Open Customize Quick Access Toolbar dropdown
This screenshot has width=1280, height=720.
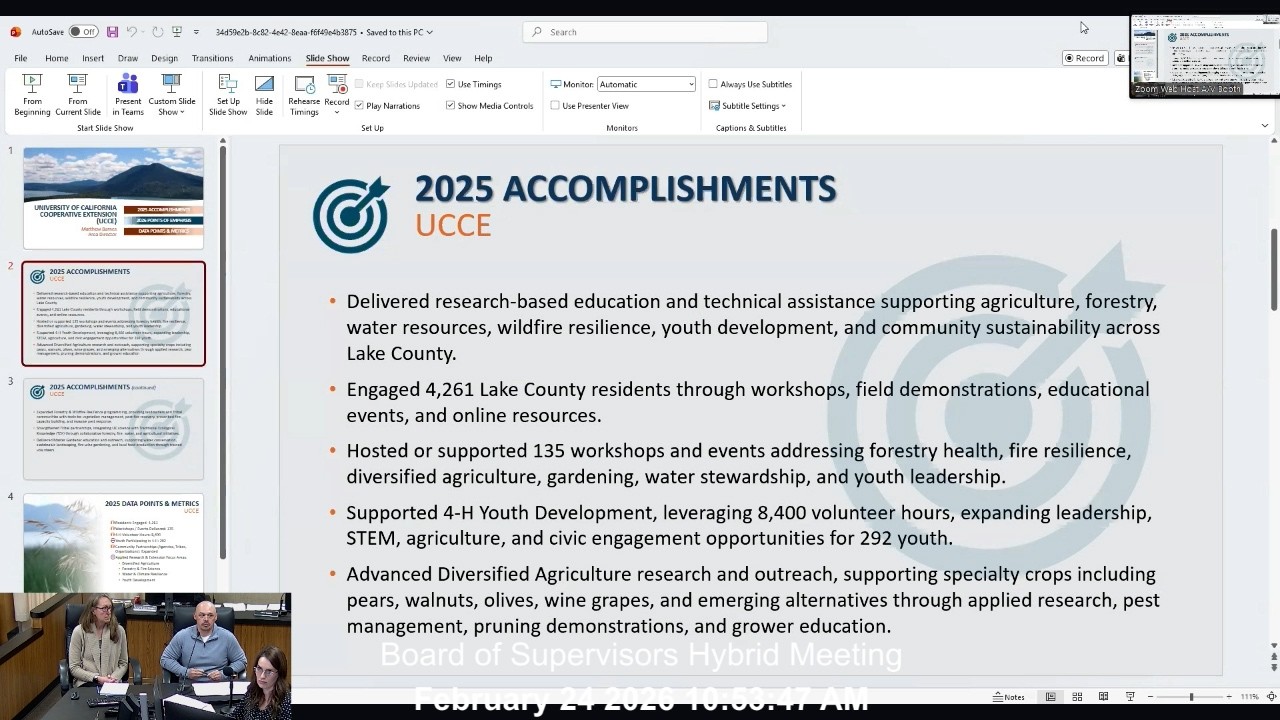(196, 32)
